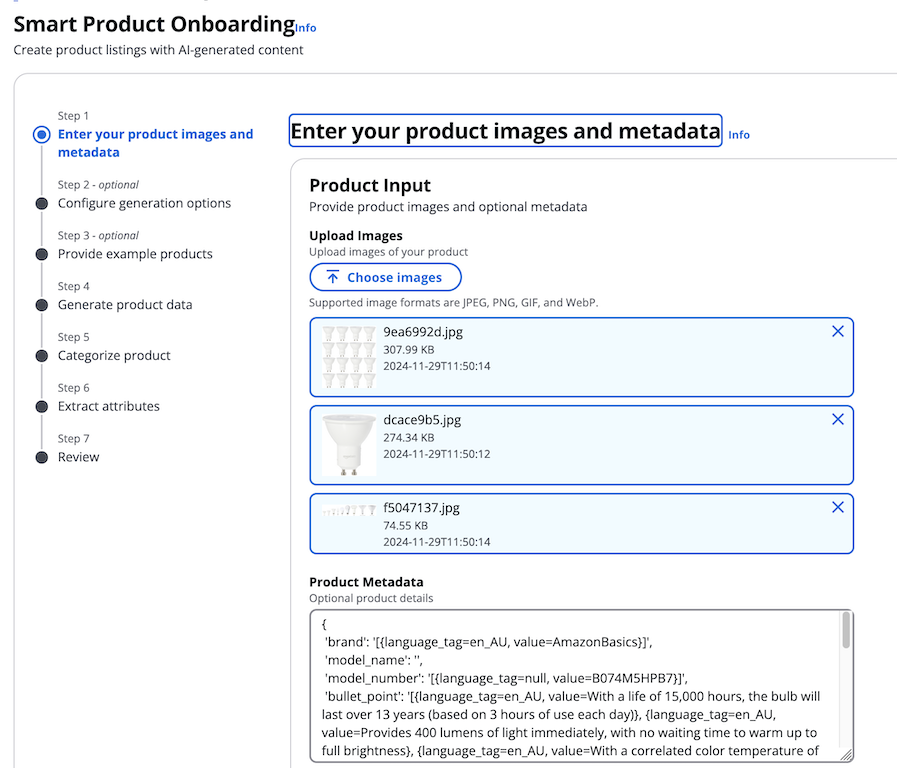Select the Step 1 active circle indicator
This screenshot has width=897, height=768.
coord(41,134)
